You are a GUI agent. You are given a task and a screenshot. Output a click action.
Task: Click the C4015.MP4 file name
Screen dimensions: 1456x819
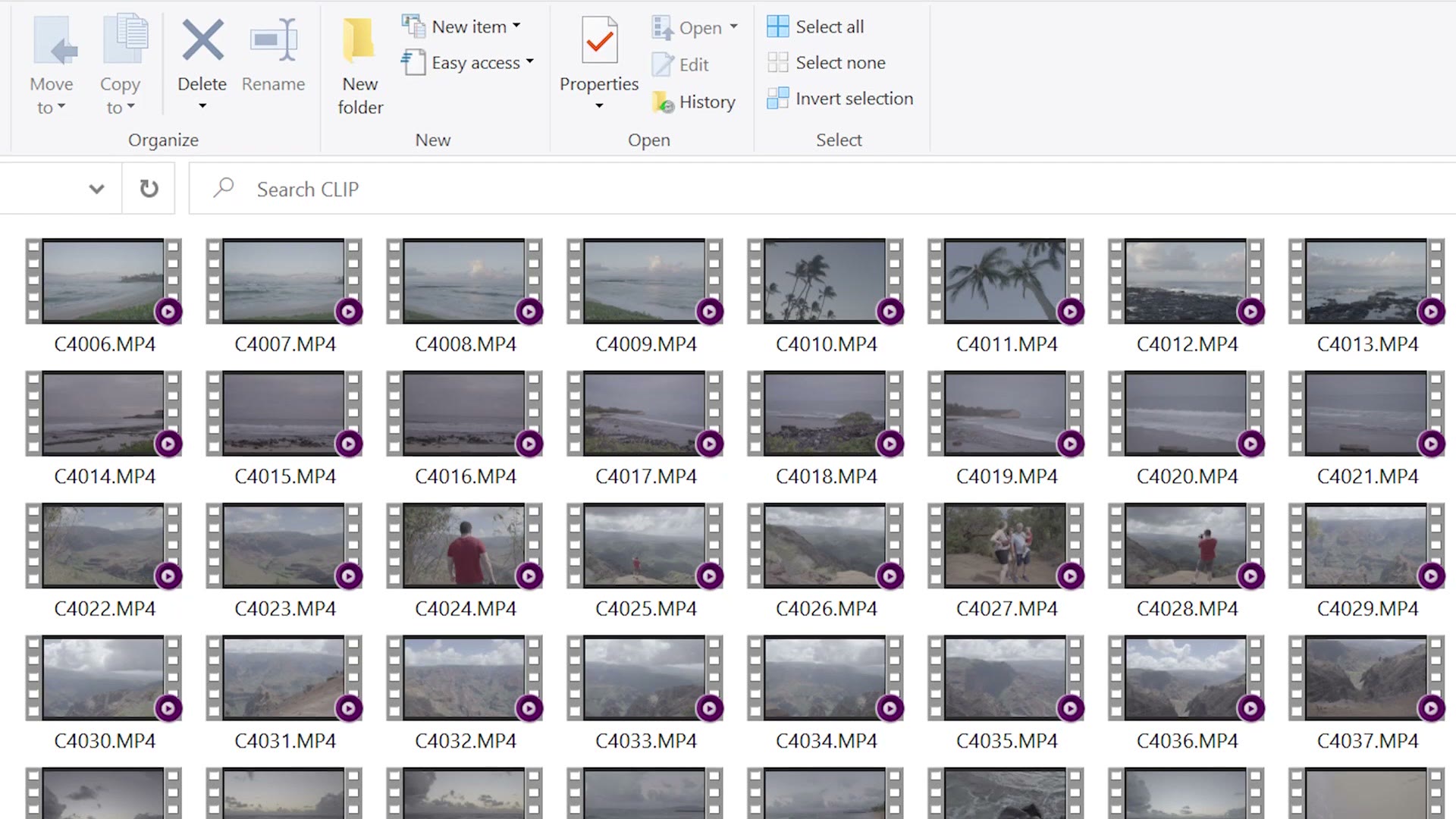(x=285, y=476)
